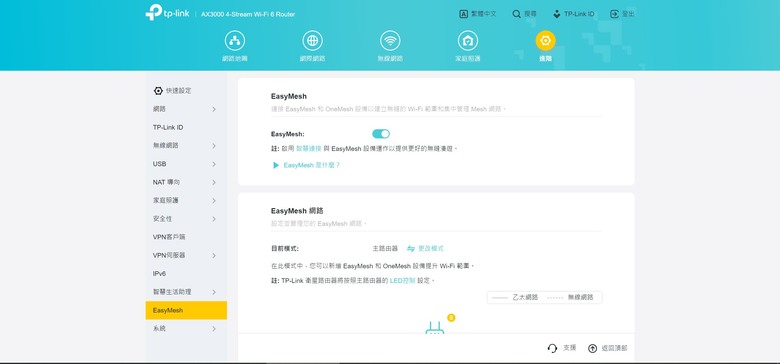Expand the NAT 轉向 sidebar chevron

point(214,182)
